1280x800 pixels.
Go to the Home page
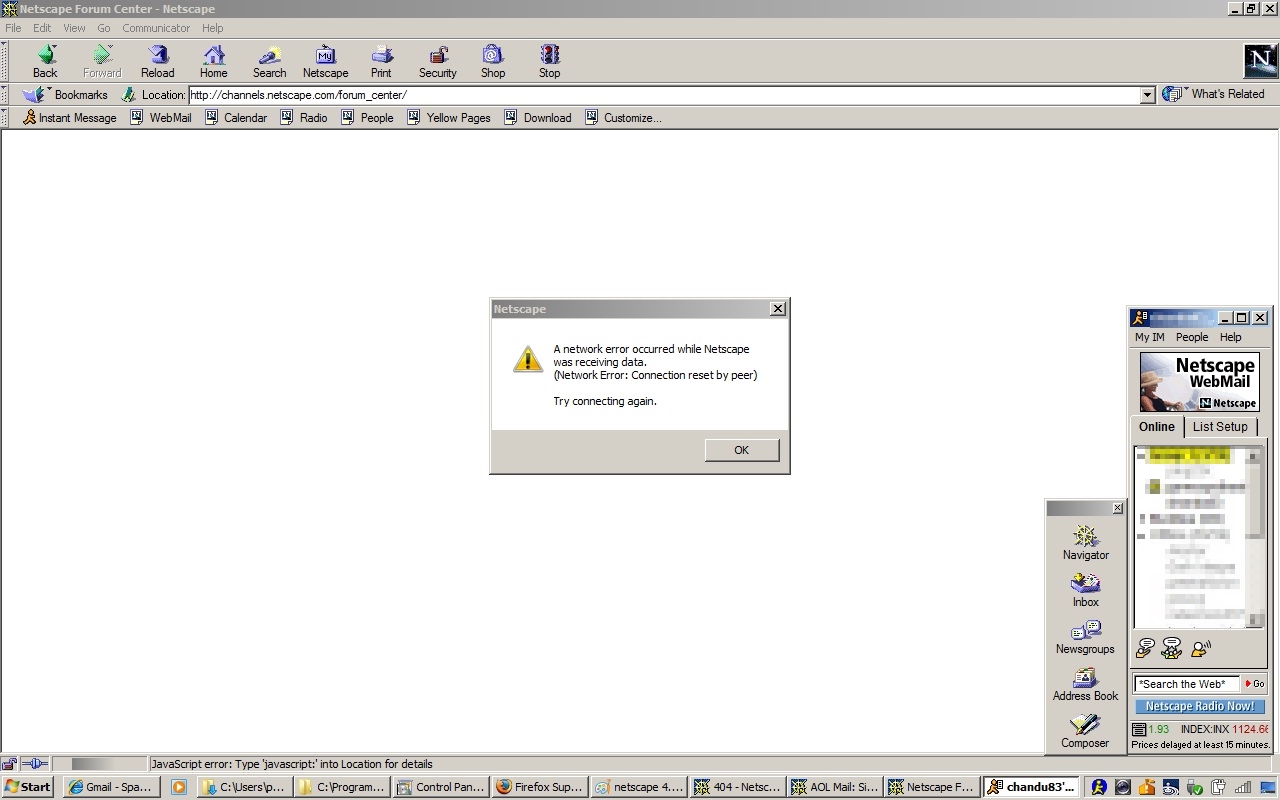pos(213,61)
